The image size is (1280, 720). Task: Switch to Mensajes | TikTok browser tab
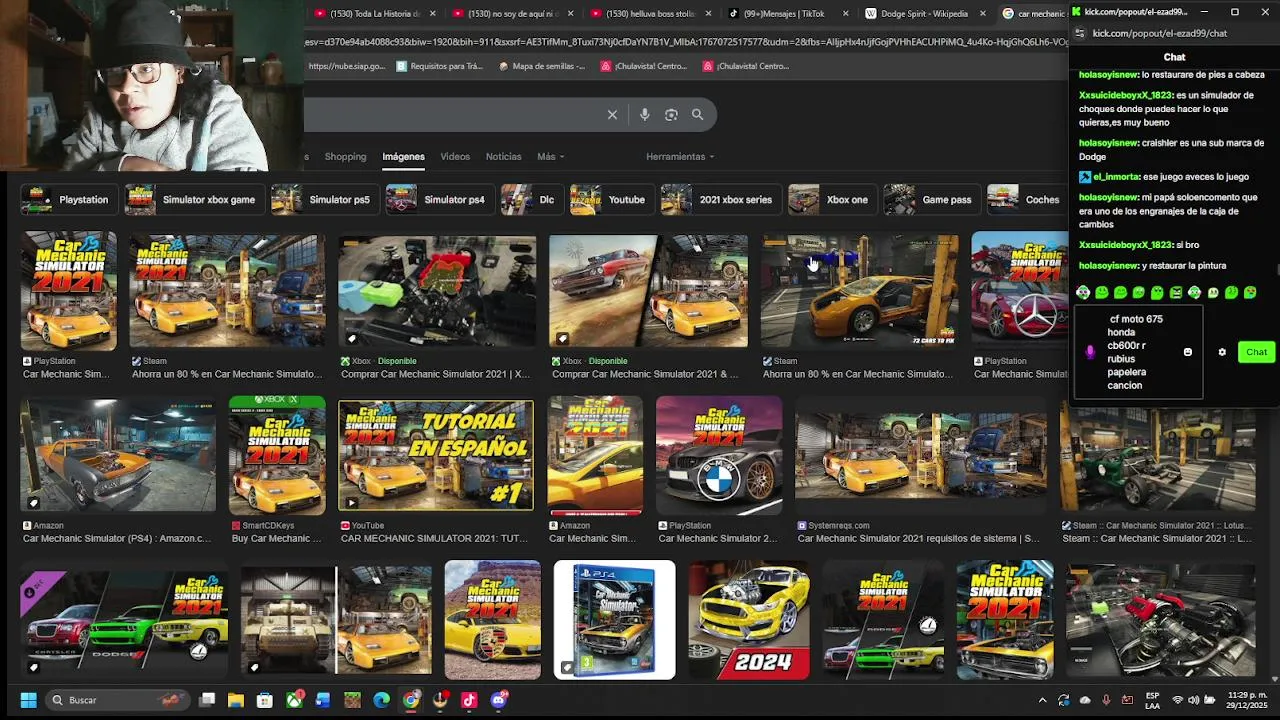[x=786, y=13]
